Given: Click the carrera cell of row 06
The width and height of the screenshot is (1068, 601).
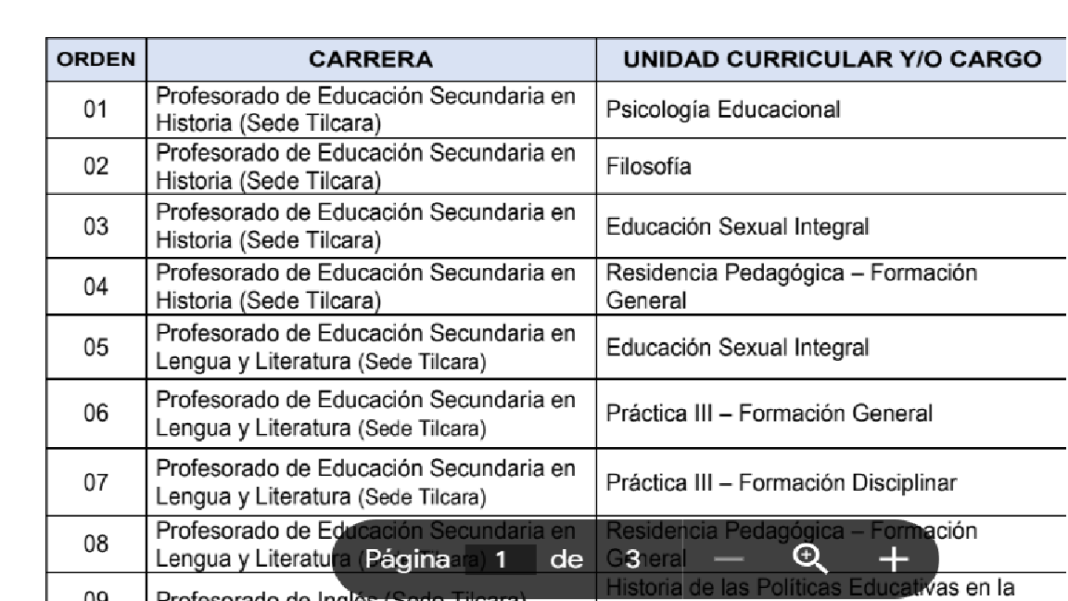Looking at the screenshot, I should [x=371, y=414].
